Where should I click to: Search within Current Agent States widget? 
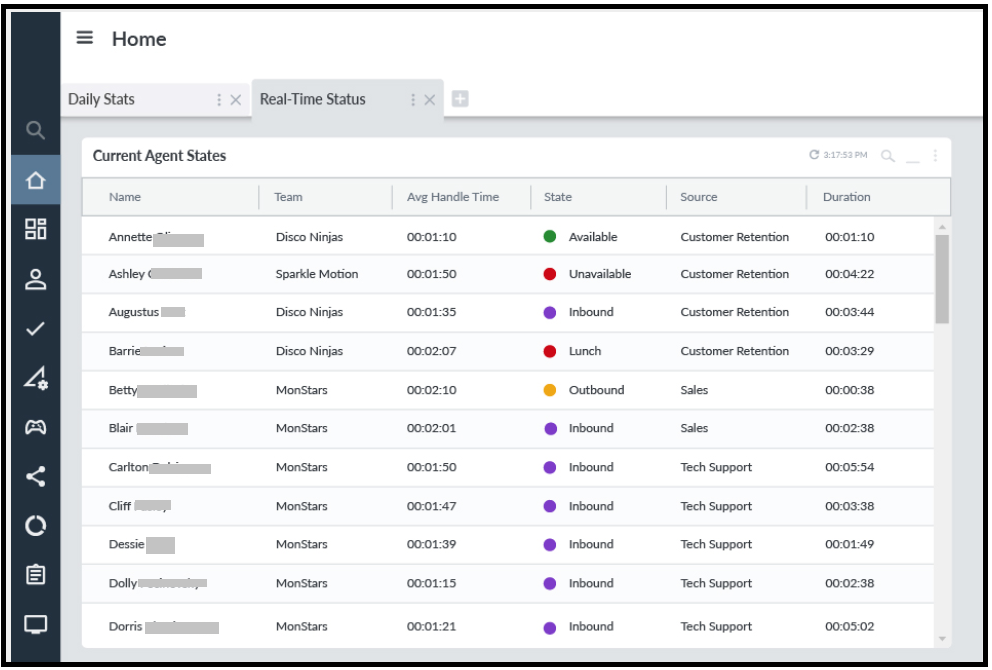(x=888, y=156)
